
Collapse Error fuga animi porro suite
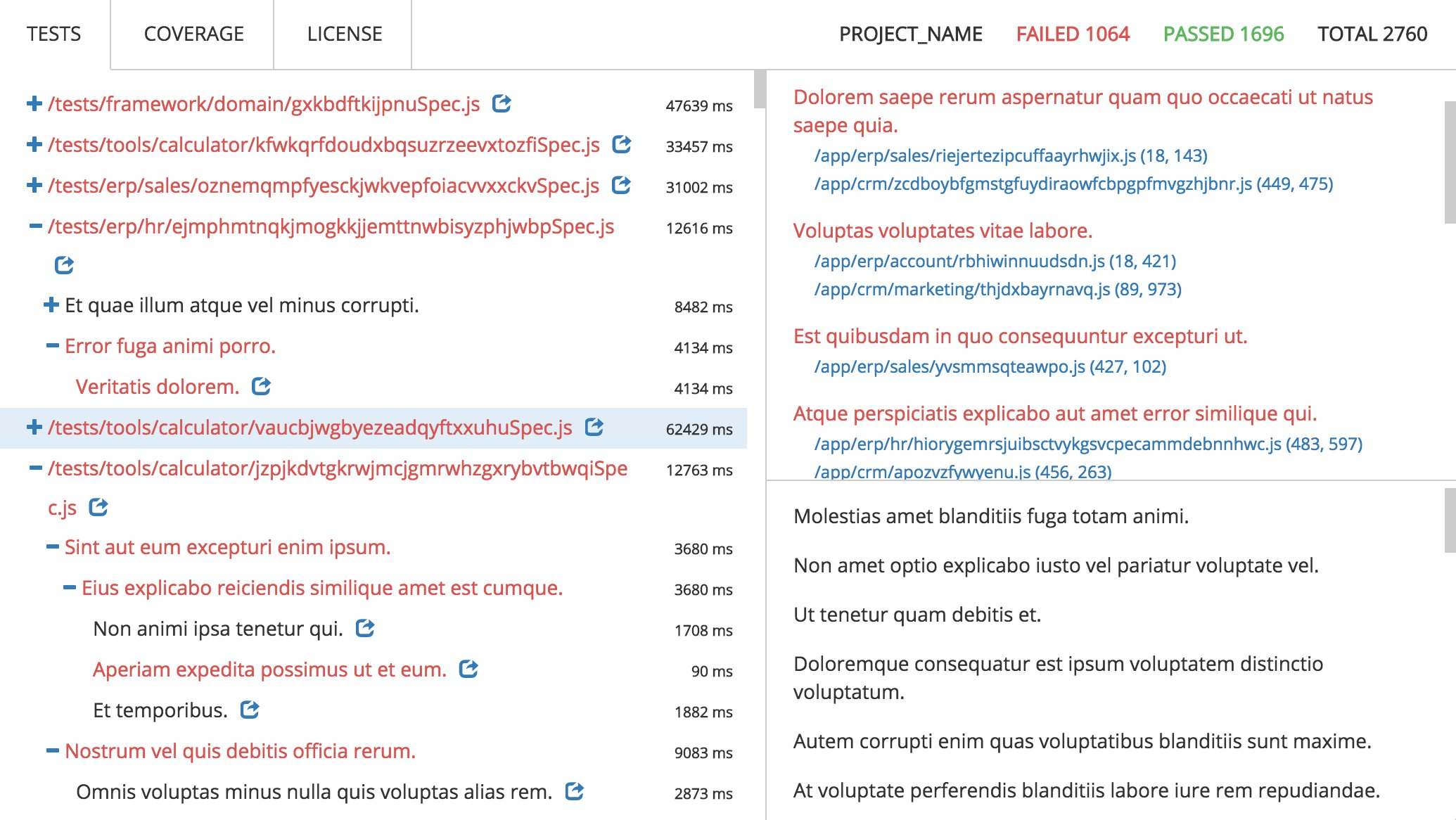pos(52,345)
